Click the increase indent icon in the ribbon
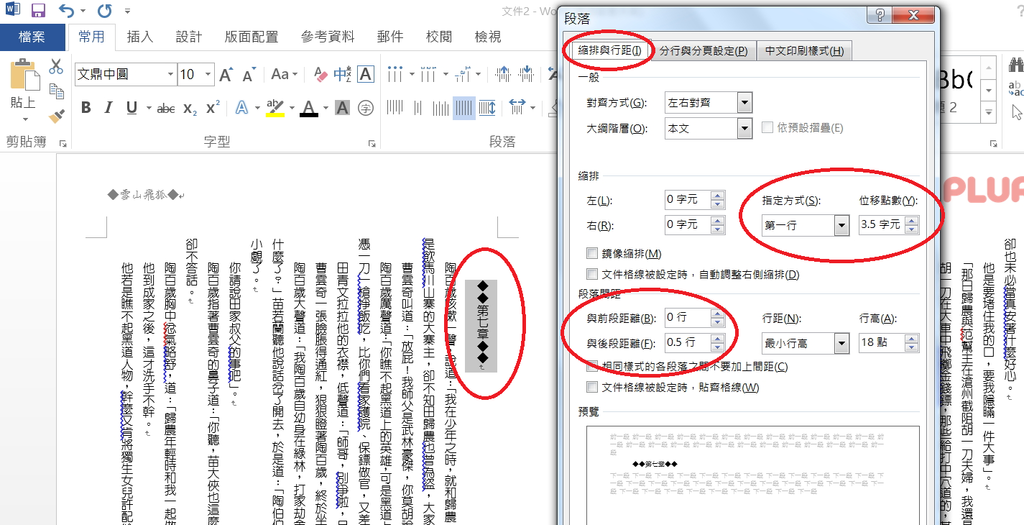This screenshot has width=1024, height=525. point(526,74)
